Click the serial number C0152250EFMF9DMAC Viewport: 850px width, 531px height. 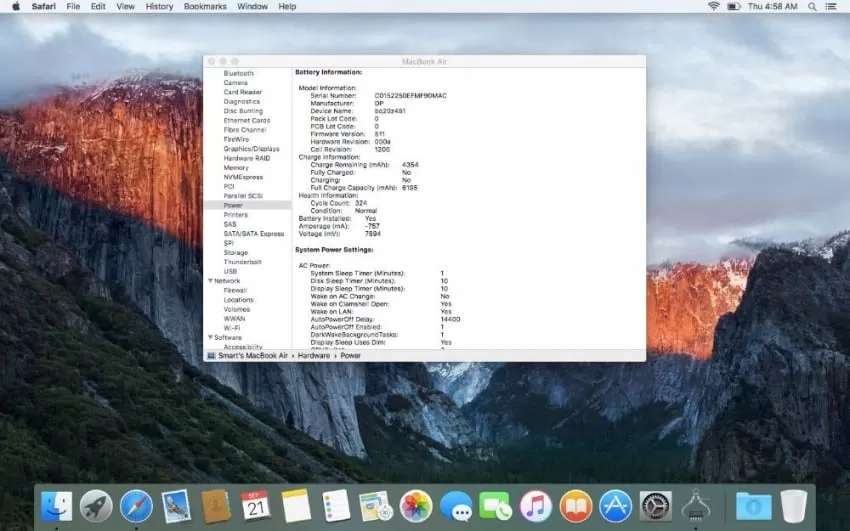(x=410, y=95)
